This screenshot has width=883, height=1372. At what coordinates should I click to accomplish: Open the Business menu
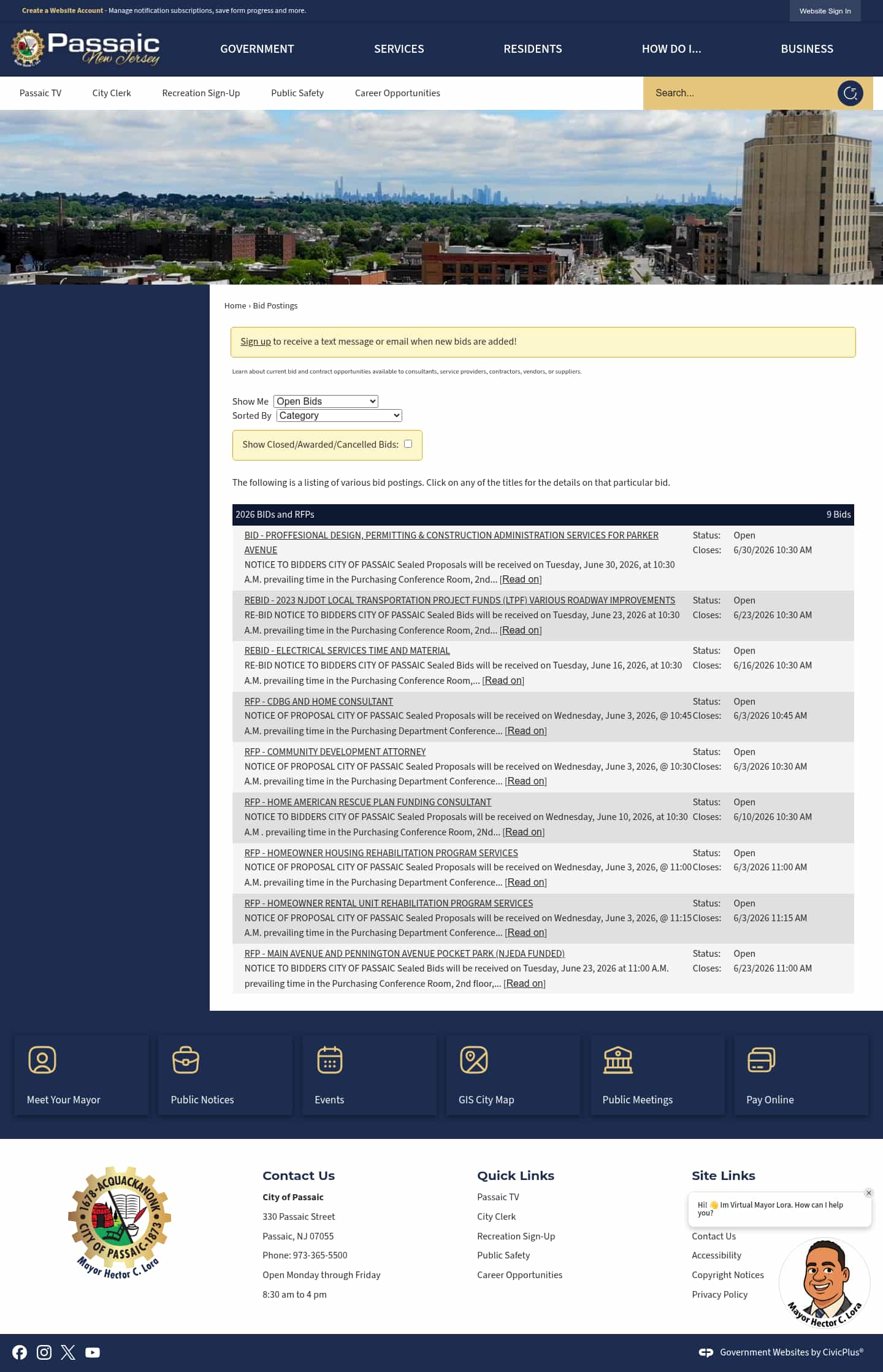(x=807, y=49)
